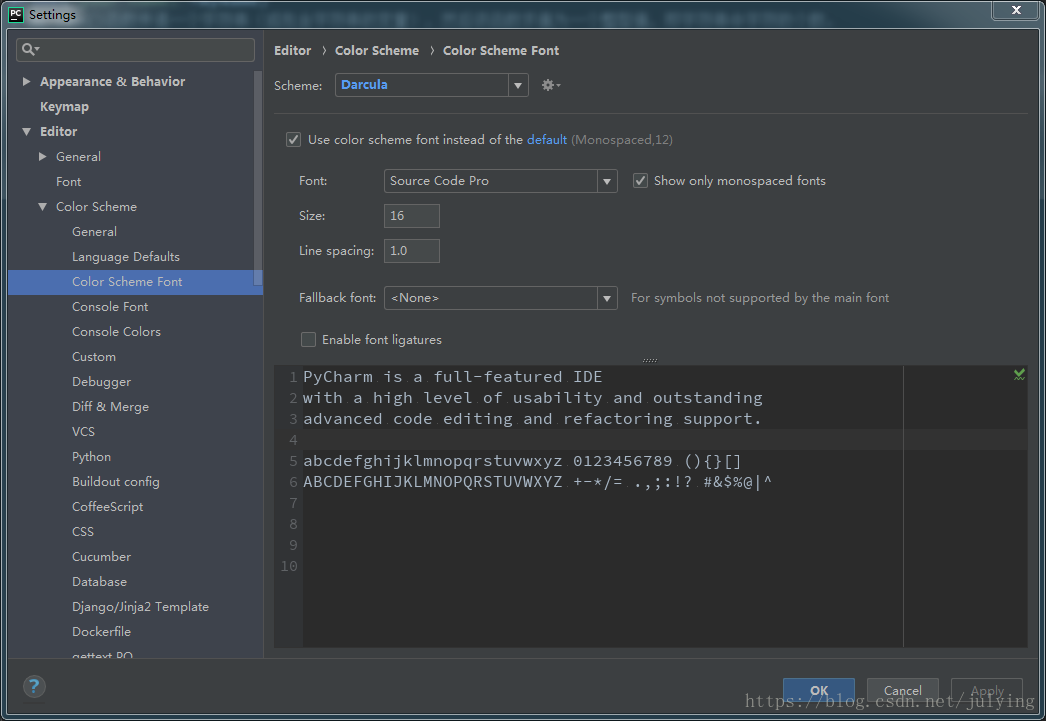This screenshot has width=1046, height=721.
Task: Open Language Defaults settings page
Action: point(126,257)
